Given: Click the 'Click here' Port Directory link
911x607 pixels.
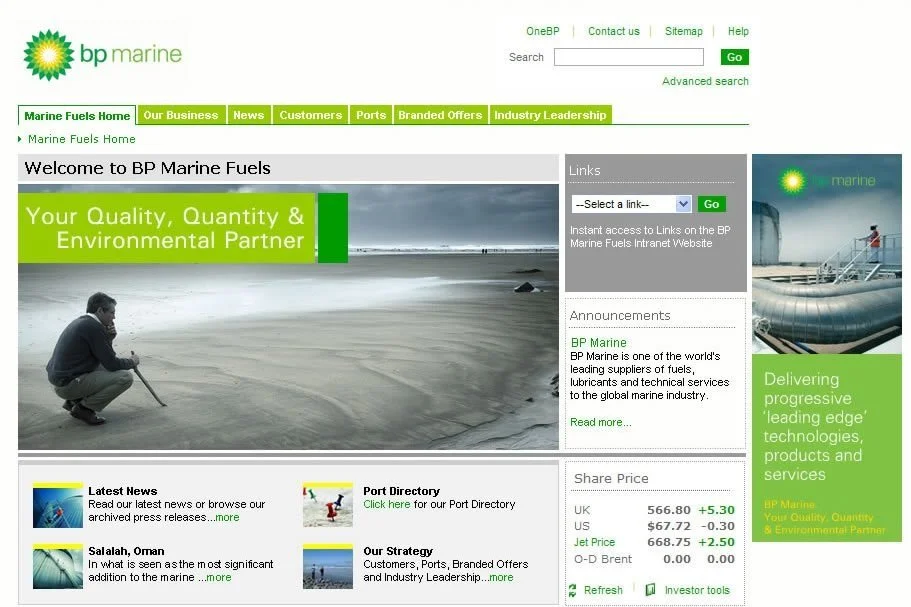Looking at the screenshot, I should point(386,504).
